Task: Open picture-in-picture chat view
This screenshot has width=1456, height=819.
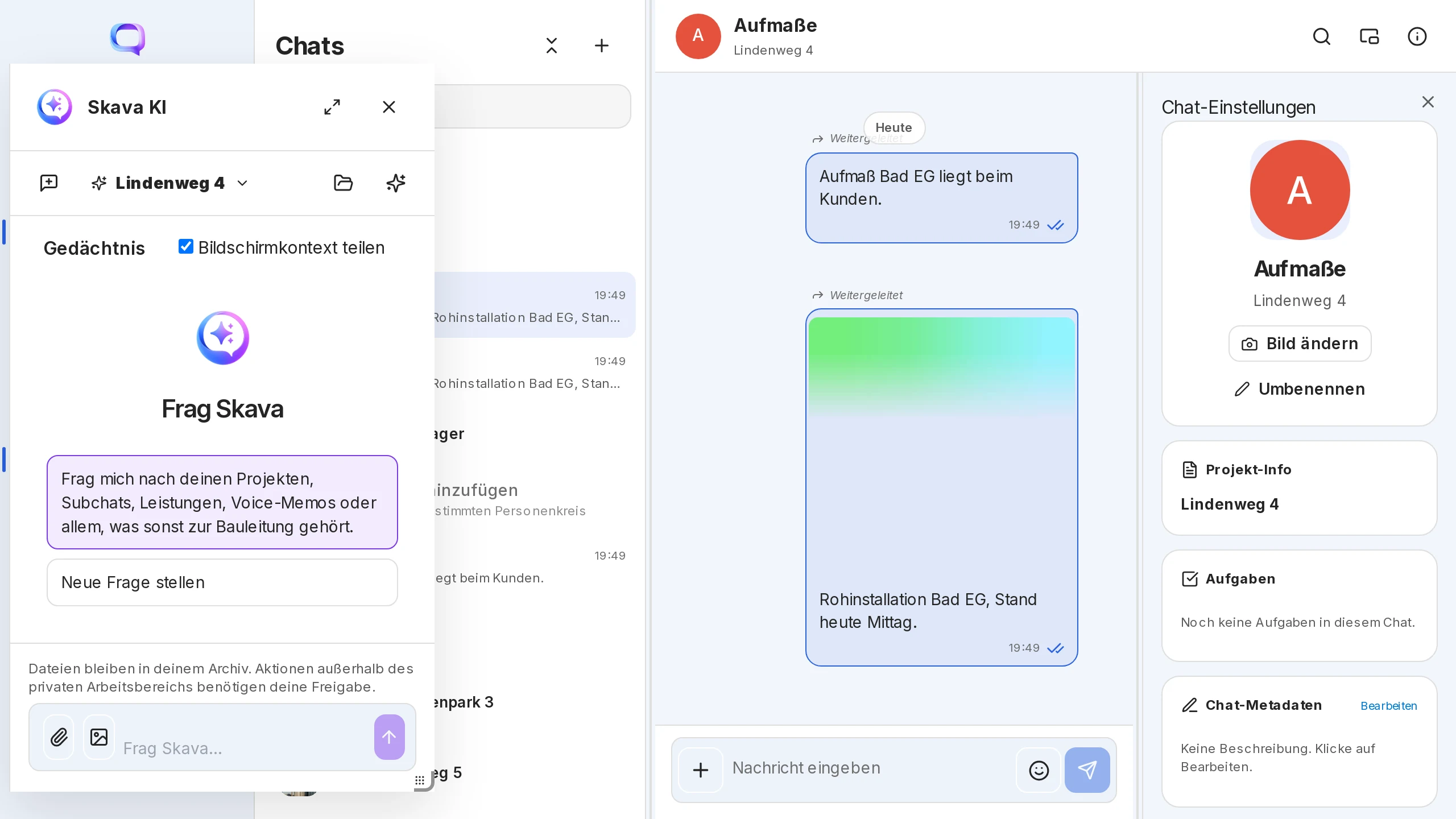Action: coord(1370,36)
